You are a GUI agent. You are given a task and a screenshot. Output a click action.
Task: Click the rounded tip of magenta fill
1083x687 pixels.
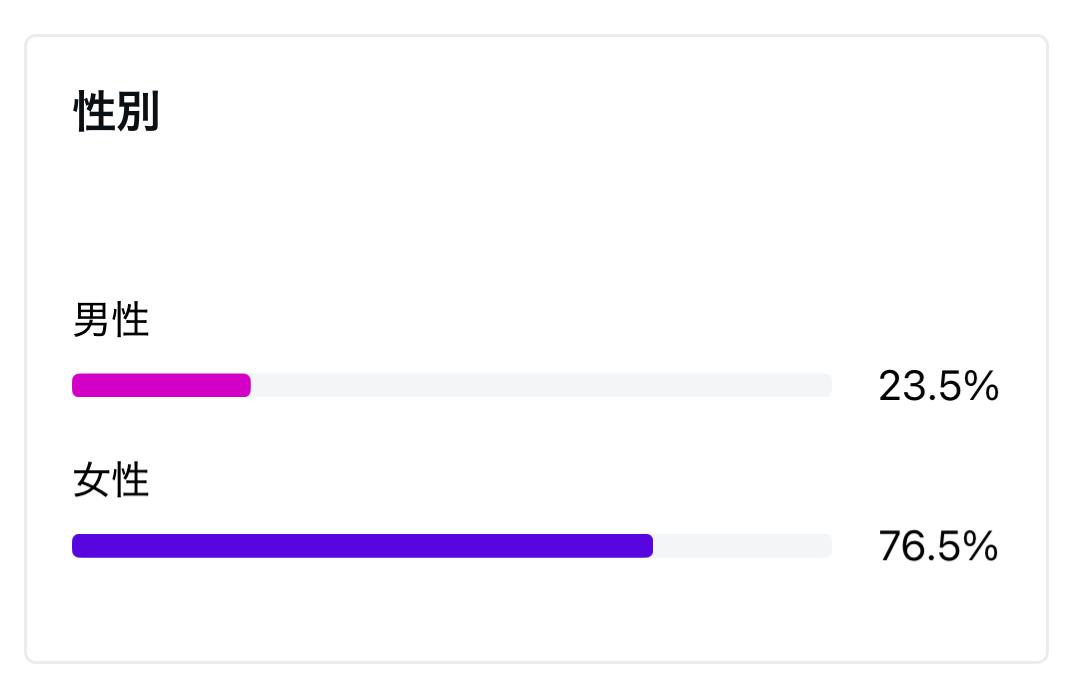245,385
